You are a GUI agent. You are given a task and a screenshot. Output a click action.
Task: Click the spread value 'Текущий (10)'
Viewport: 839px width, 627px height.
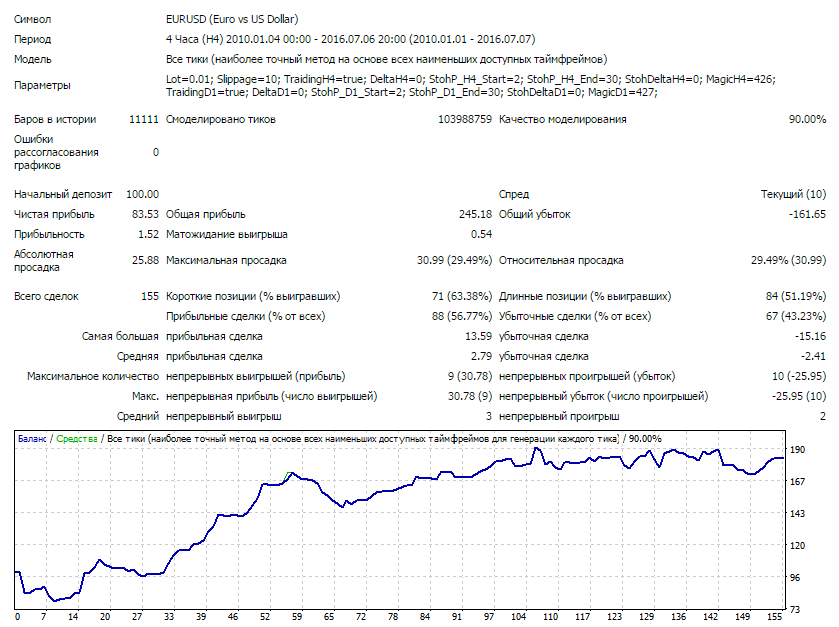(x=793, y=194)
